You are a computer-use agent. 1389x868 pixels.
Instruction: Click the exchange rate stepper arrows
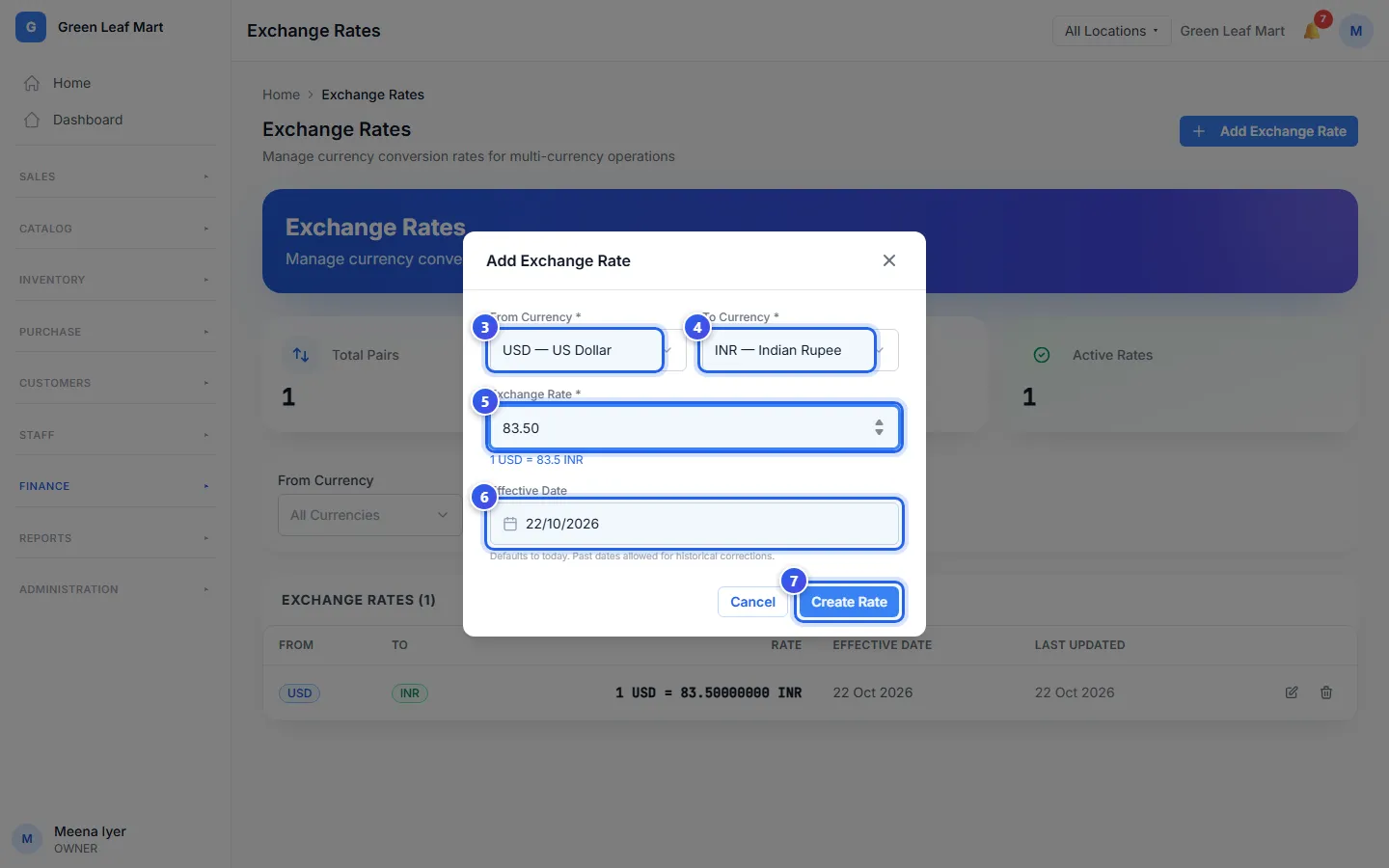click(x=879, y=427)
